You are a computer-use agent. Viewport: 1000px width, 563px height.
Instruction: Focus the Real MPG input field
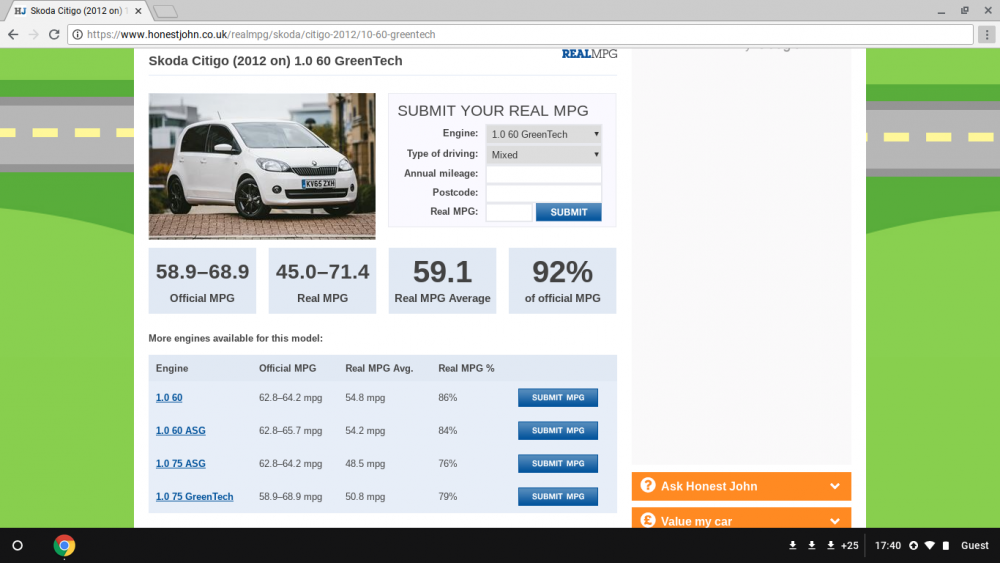pos(509,212)
